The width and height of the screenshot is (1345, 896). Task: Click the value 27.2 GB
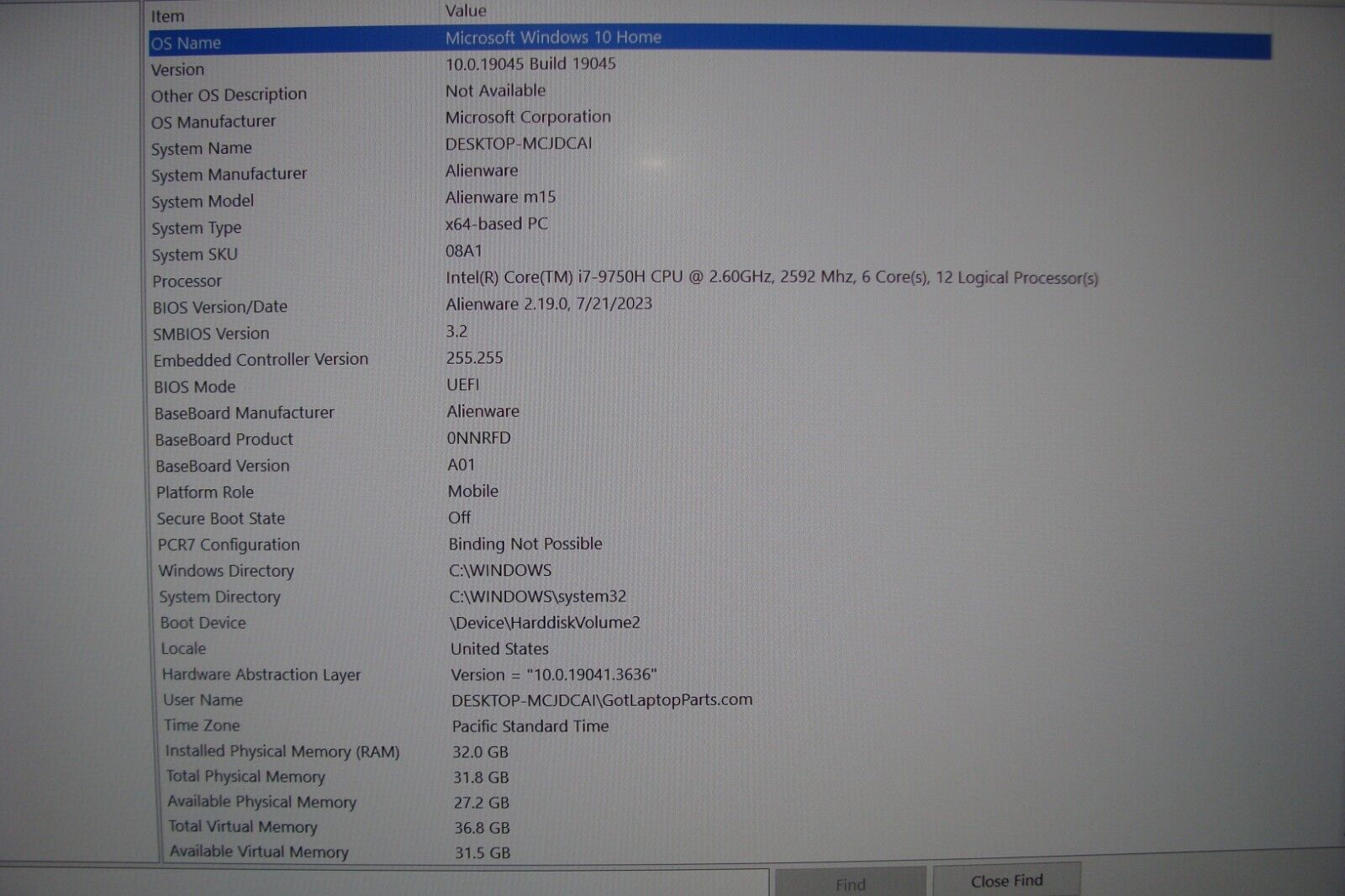pos(482,803)
